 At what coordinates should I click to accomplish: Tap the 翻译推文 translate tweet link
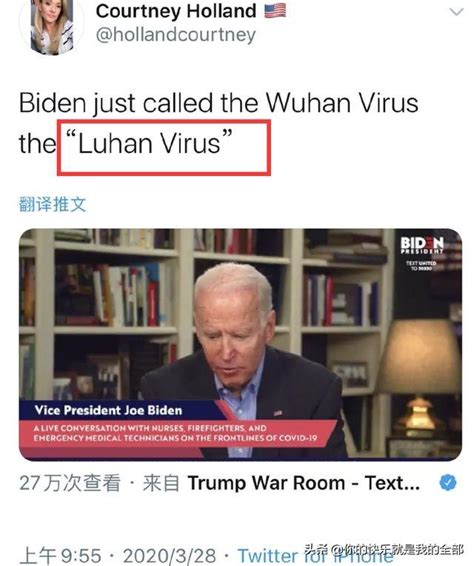click(53, 204)
